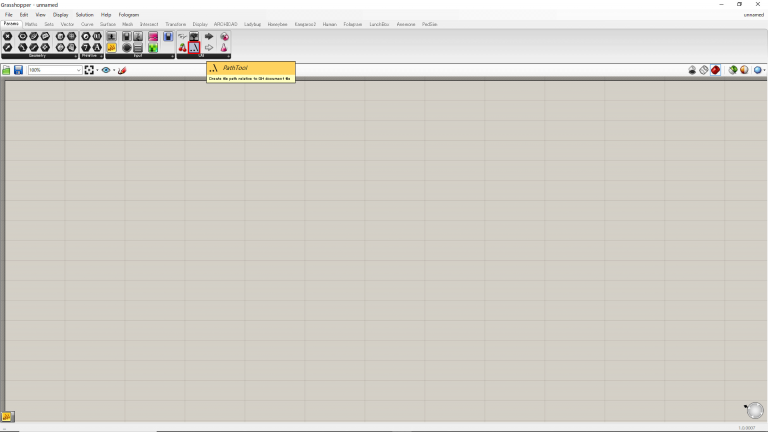Toggle the preview eye icon

point(106,70)
